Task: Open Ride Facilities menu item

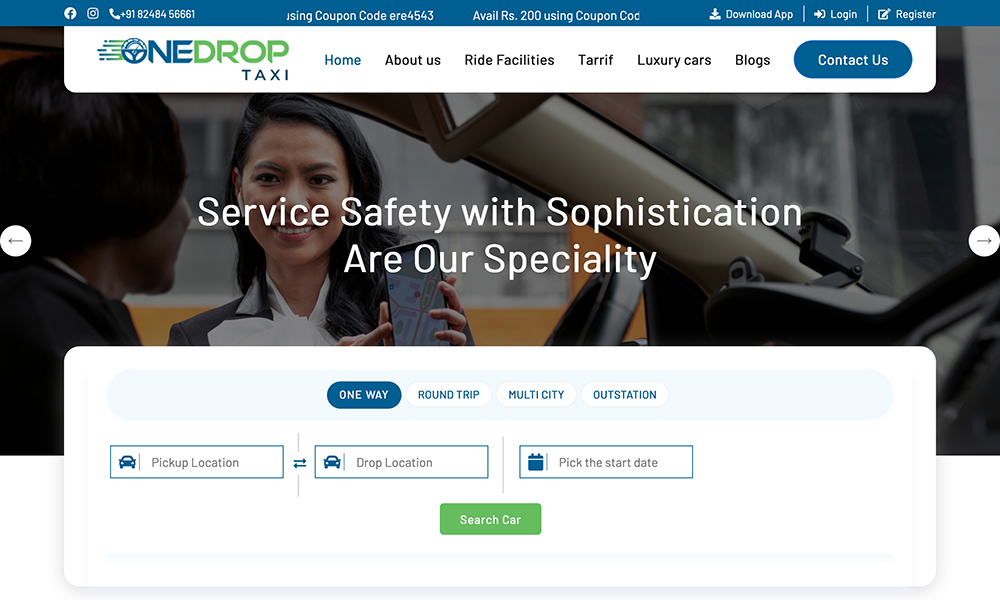Action: point(510,60)
